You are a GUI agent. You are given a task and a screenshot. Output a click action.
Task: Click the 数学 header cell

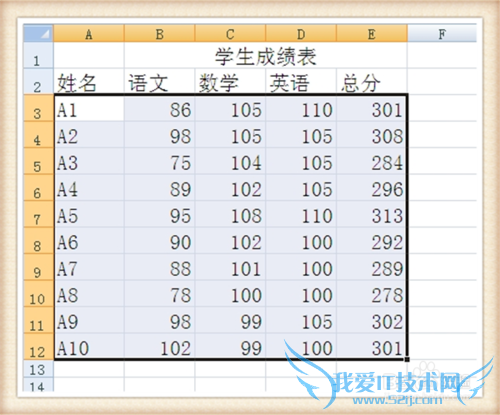[230, 82]
